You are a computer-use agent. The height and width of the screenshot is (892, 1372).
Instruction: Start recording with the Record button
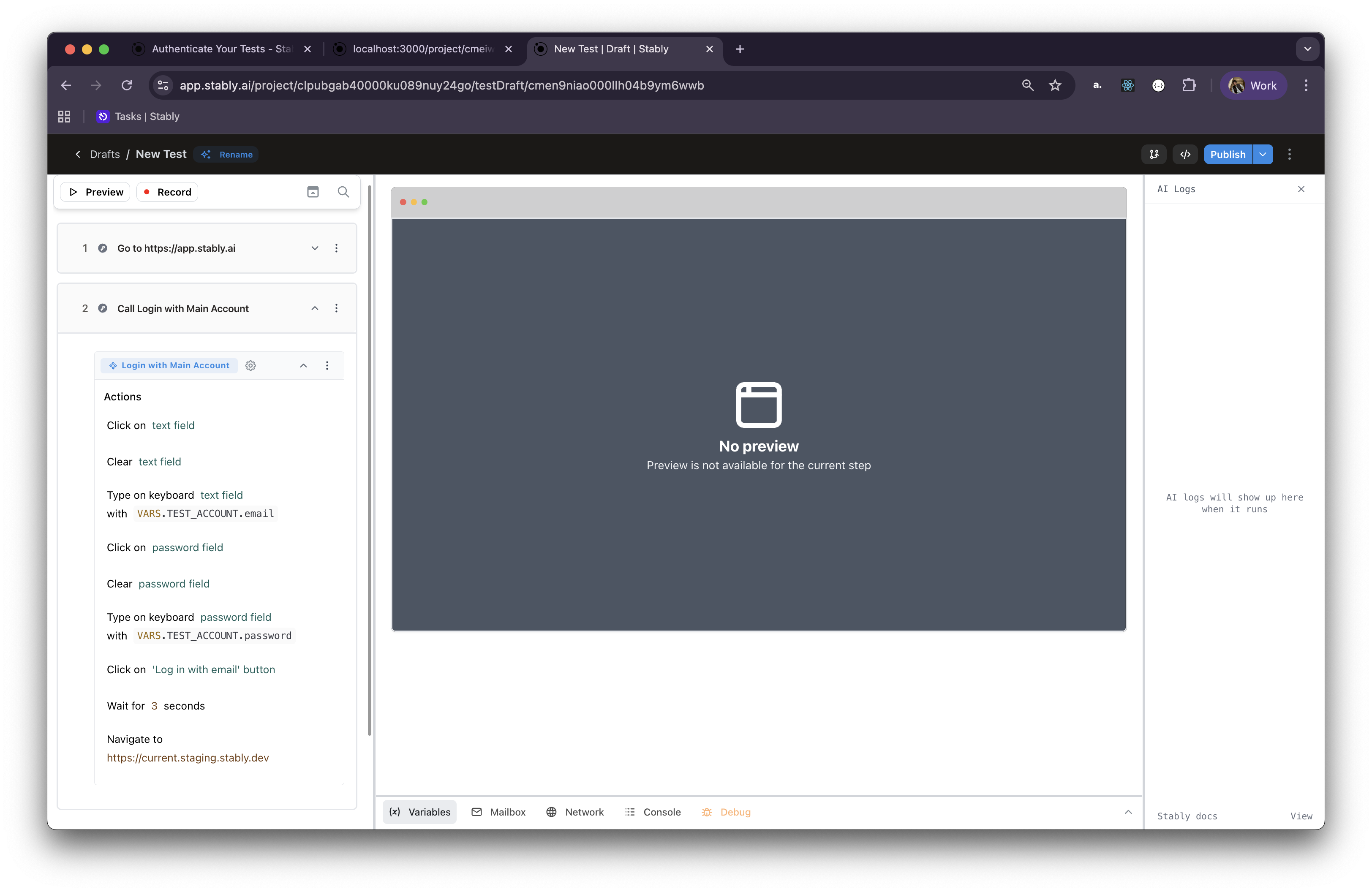tap(167, 192)
